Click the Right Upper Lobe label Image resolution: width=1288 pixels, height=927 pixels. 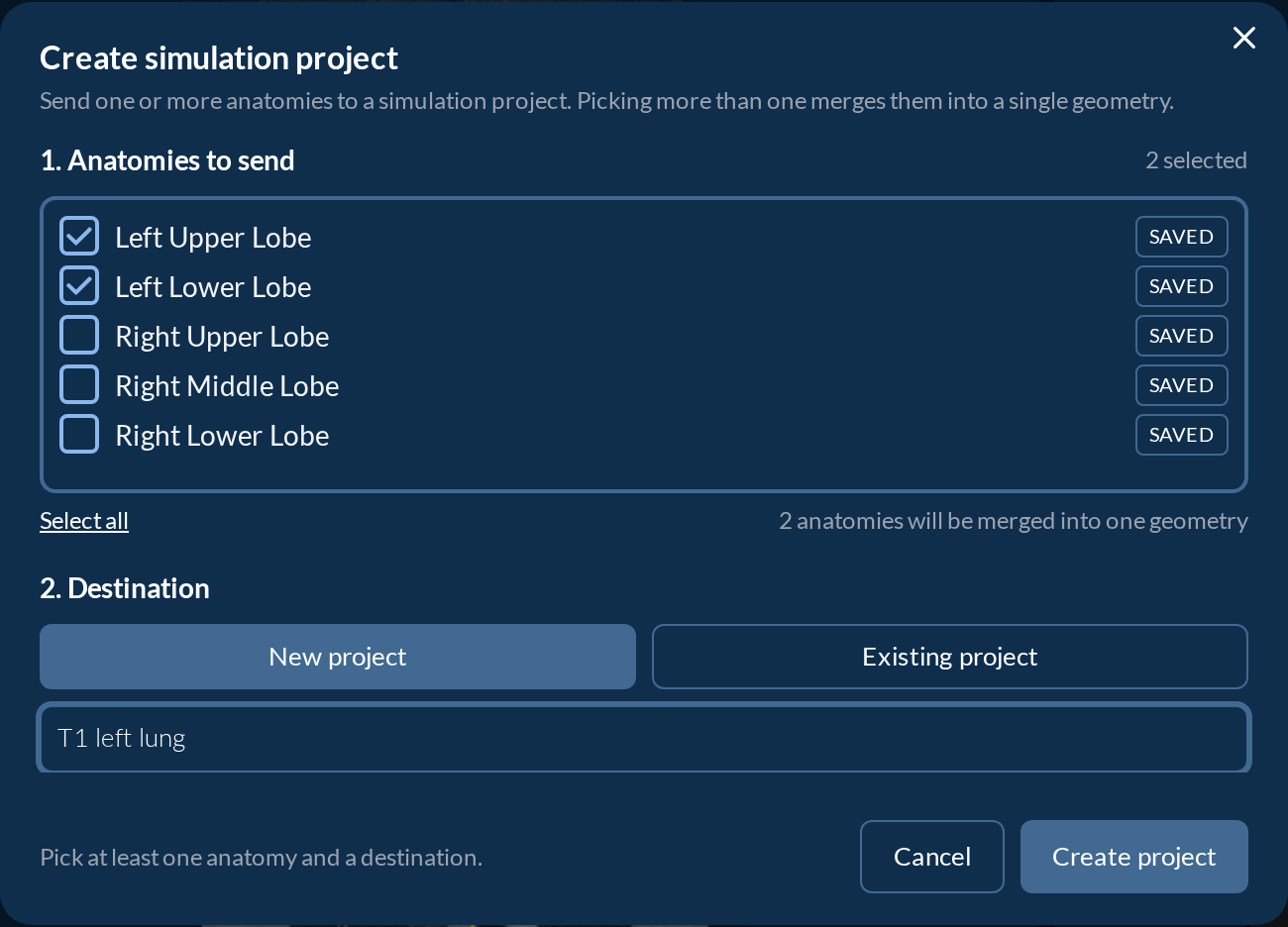tap(222, 337)
